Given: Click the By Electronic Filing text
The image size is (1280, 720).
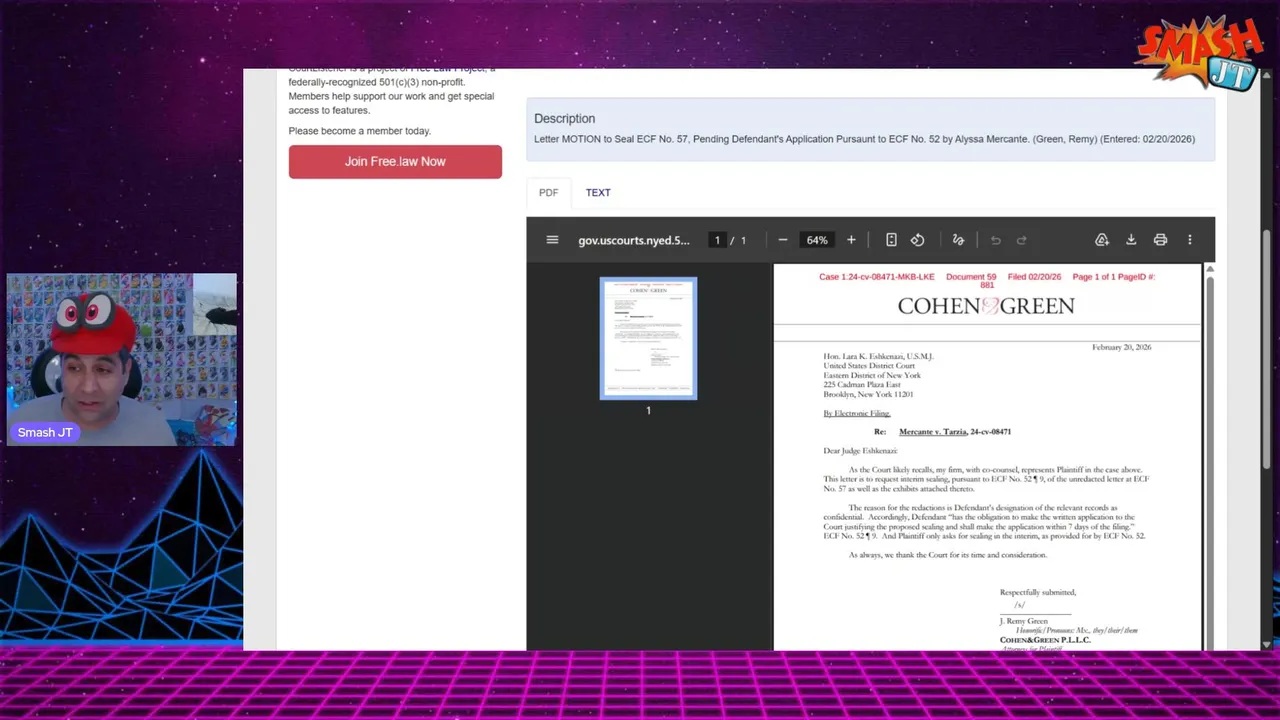Looking at the screenshot, I should pos(856,413).
